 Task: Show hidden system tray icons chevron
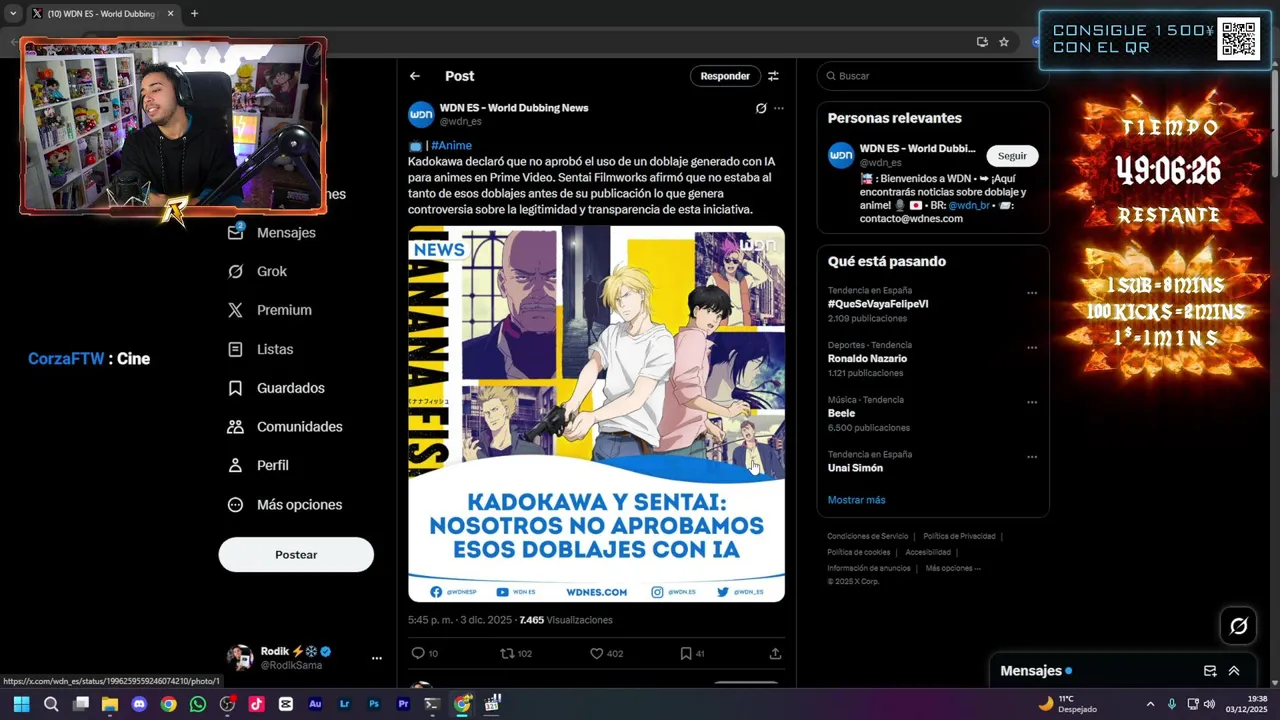1150,704
